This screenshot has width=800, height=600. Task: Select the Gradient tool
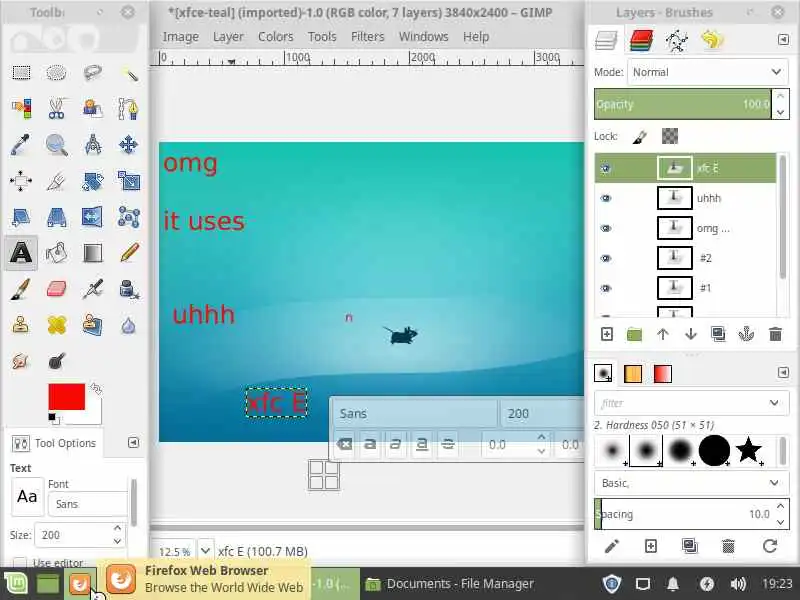(92, 253)
